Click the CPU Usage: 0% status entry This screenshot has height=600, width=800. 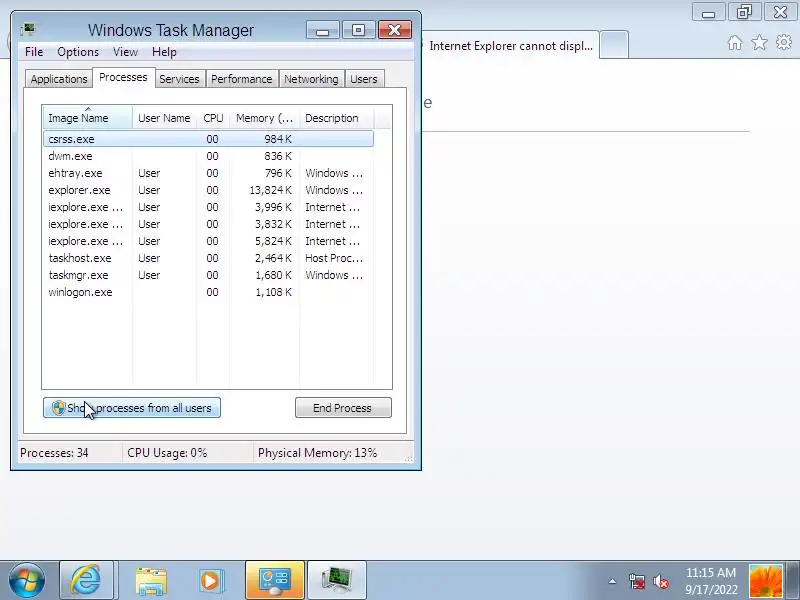(x=167, y=453)
